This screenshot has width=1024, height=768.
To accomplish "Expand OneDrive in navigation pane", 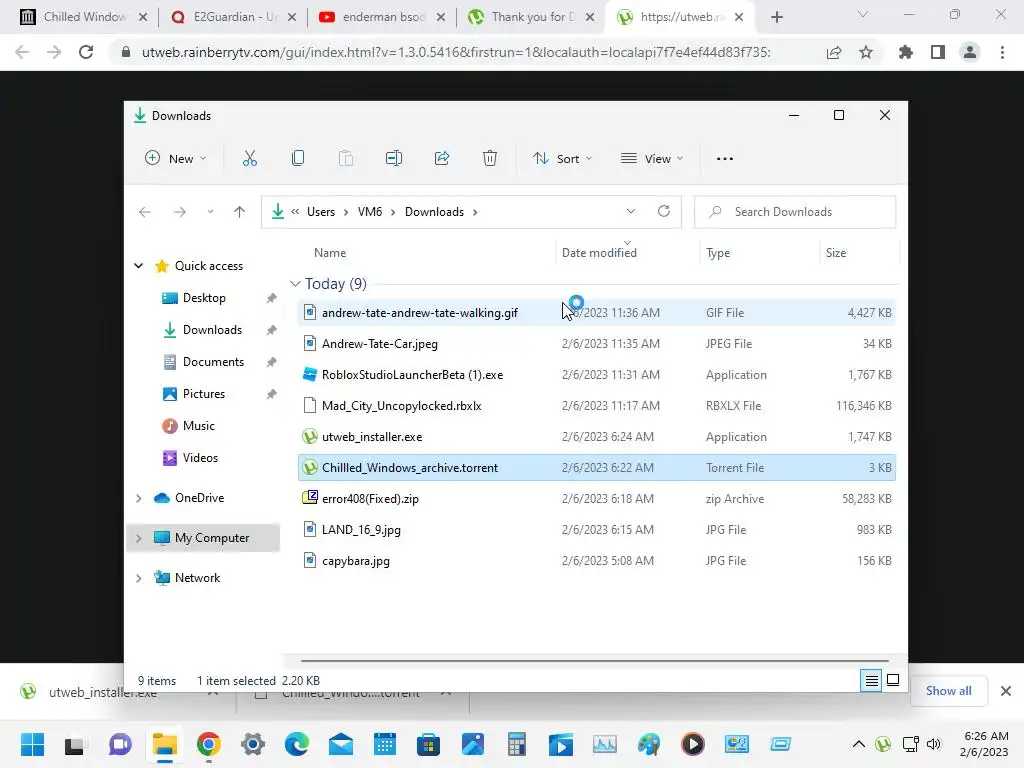I will 138,498.
